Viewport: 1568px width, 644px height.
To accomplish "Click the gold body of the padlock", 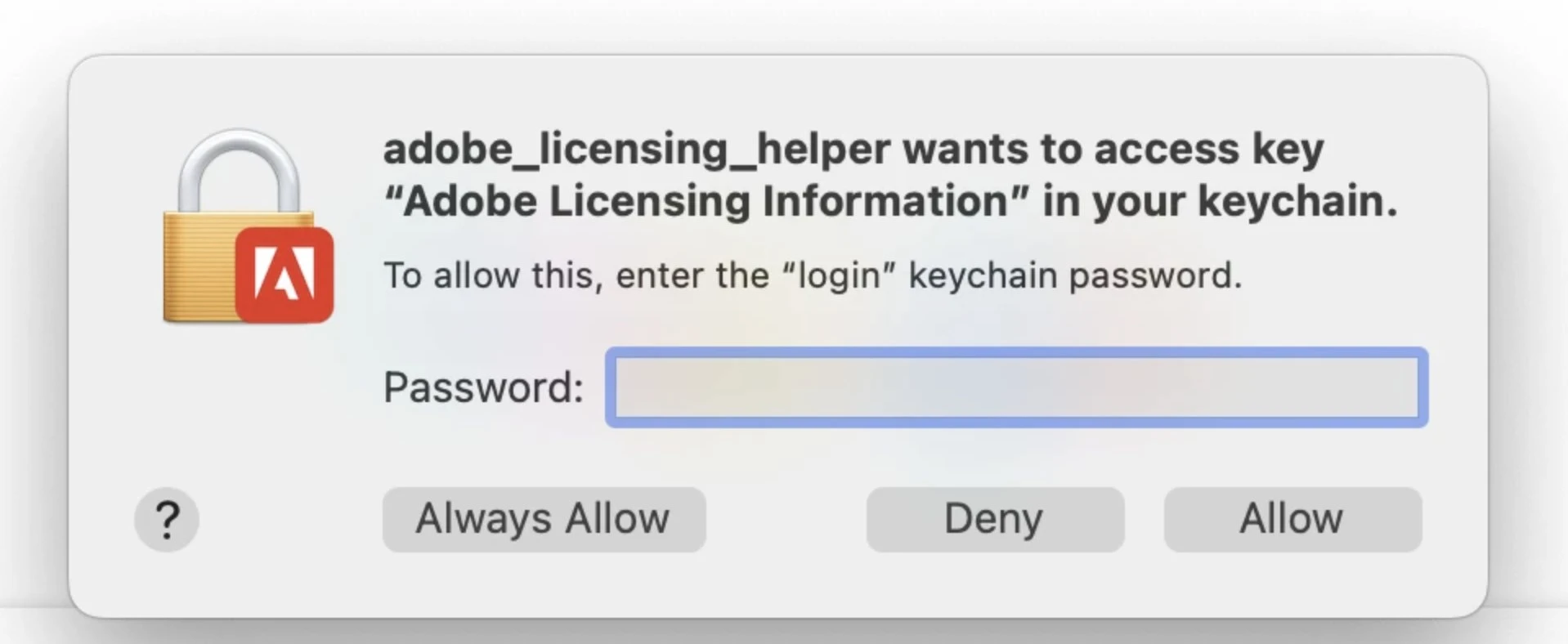I will [x=200, y=267].
